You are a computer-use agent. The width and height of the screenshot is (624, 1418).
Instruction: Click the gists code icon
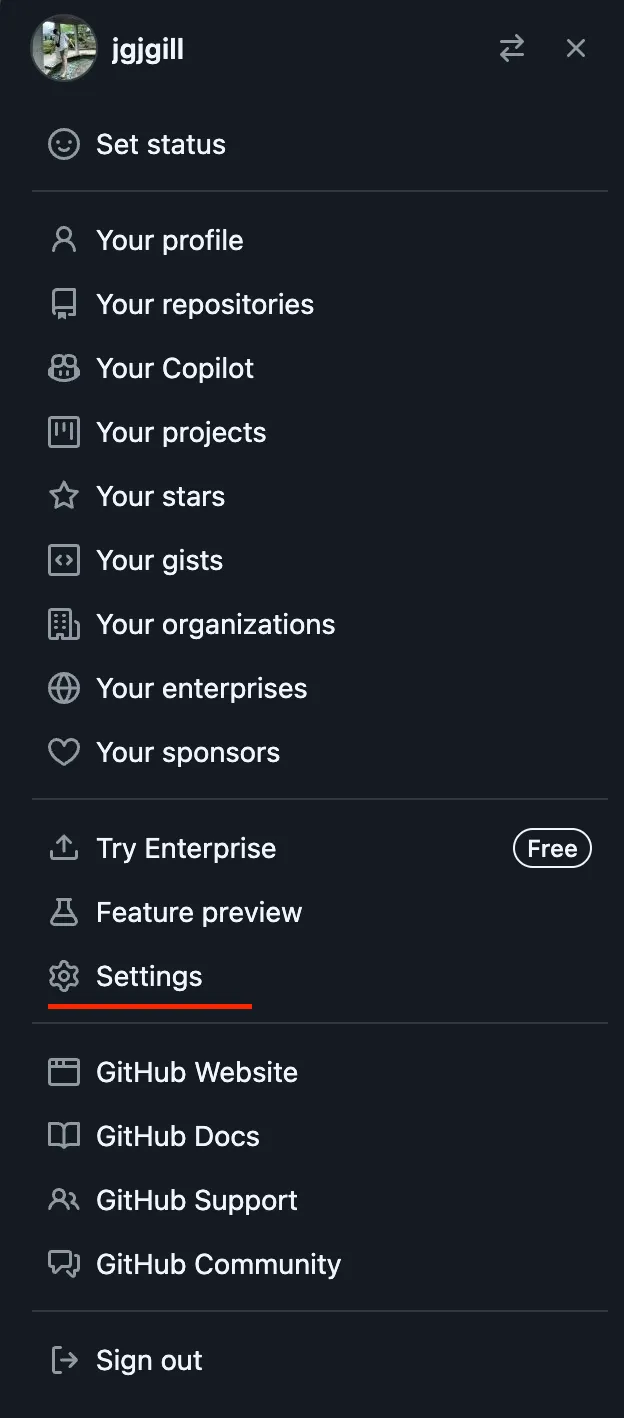point(64,560)
